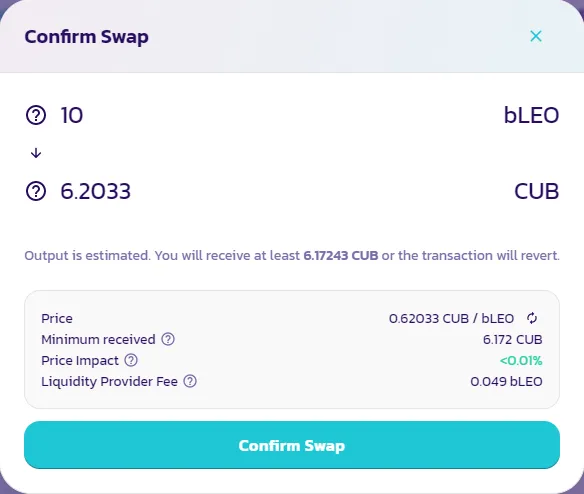Click the CUB token label
The width and height of the screenshot is (584, 494).
click(x=537, y=191)
